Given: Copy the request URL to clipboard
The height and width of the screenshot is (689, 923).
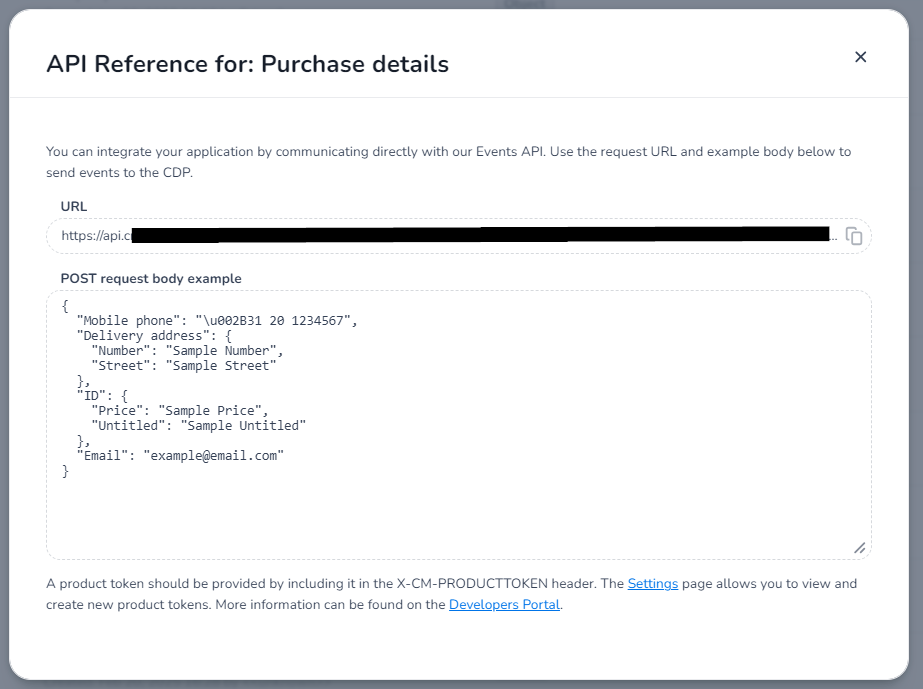Looking at the screenshot, I should pos(854,236).
